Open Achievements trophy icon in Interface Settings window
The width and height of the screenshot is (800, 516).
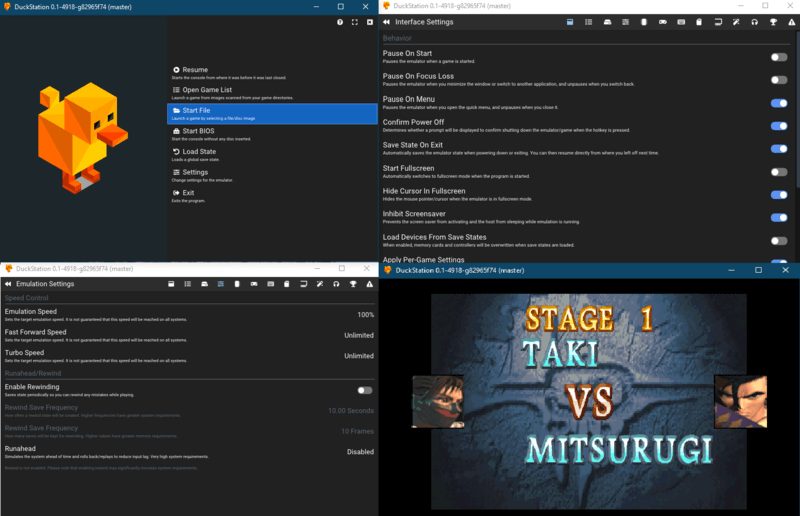(773, 22)
